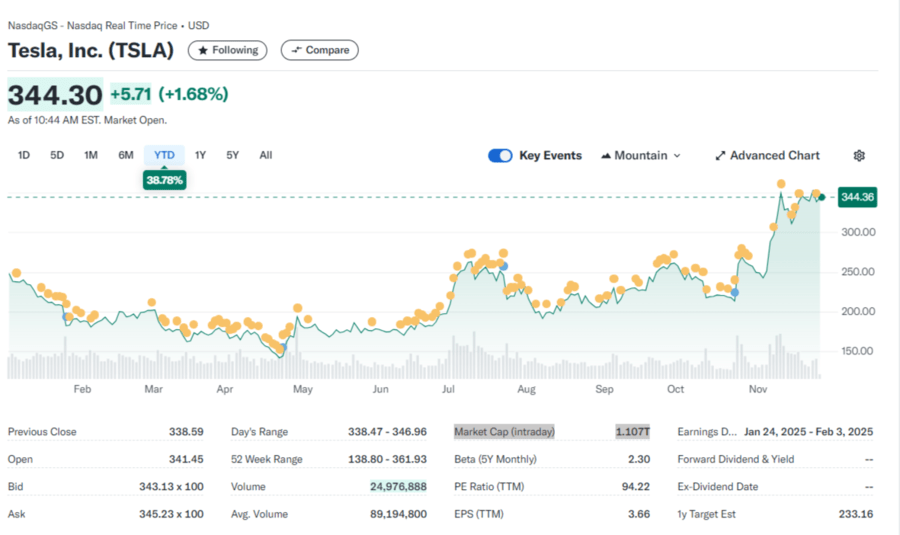
Task: Click the 38.78% YTD return badge
Action: (x=164, y=180)
